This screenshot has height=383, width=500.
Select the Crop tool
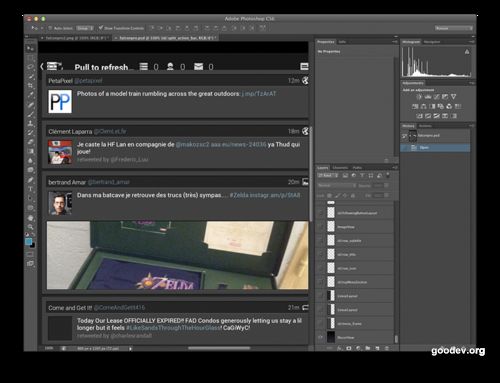(30, 86)
